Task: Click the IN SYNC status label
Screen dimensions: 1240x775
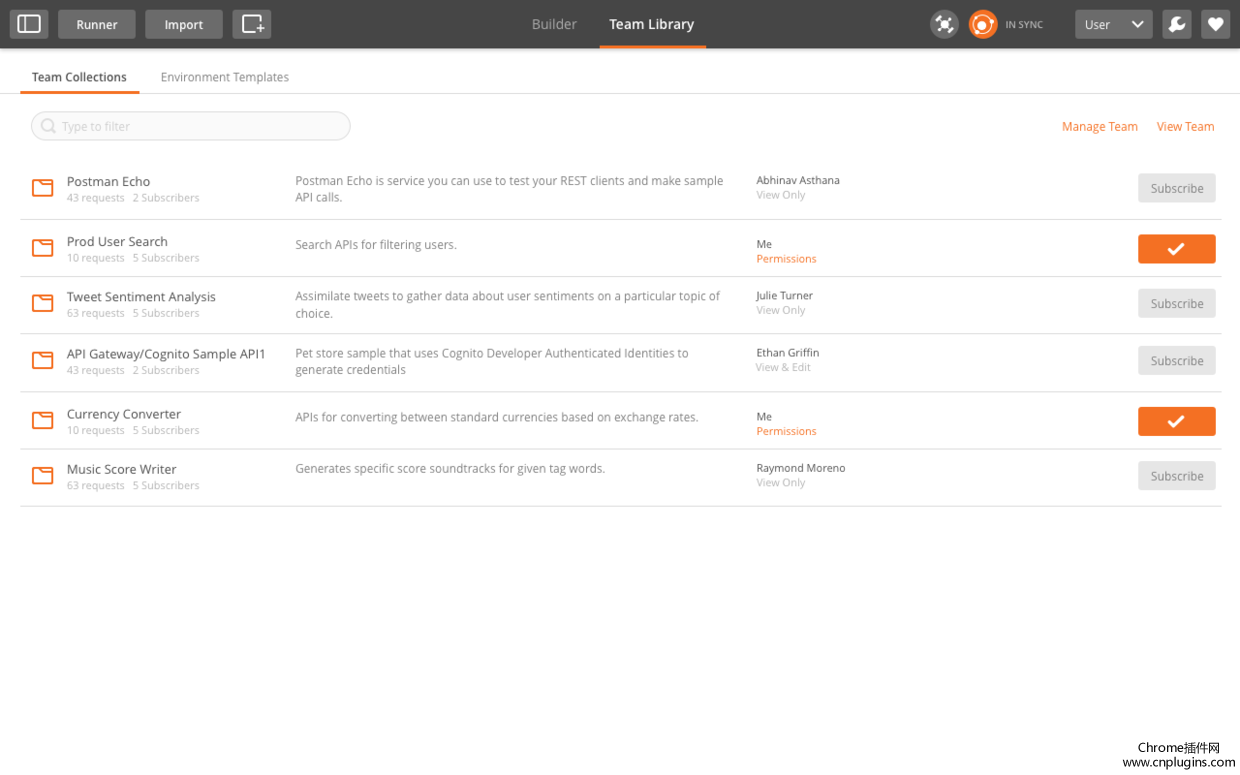Action: pos(1024,25)
